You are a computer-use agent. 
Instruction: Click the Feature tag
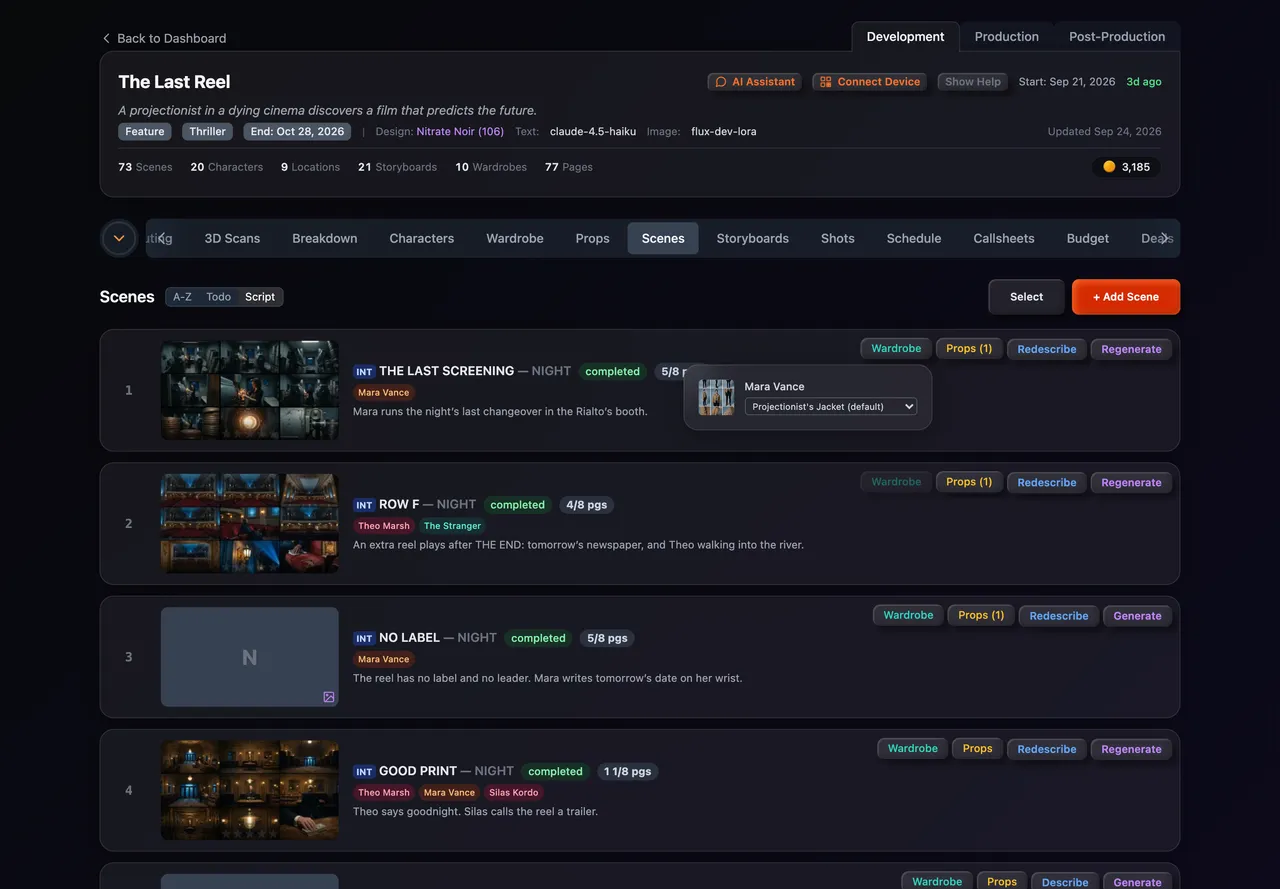(x=145, y=131)
